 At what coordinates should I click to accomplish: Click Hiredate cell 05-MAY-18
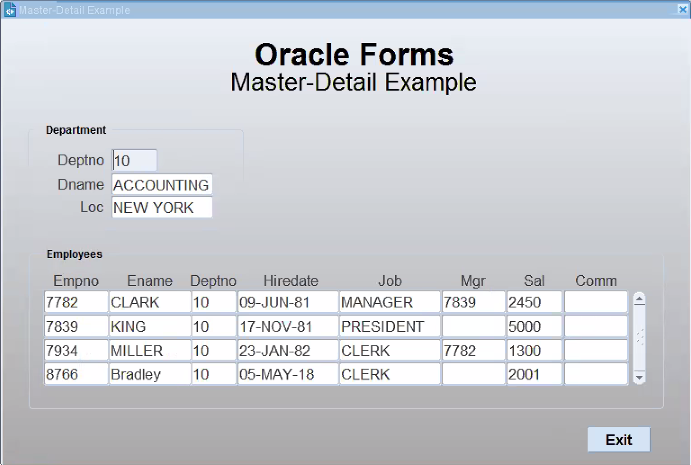tap(288, 374)
